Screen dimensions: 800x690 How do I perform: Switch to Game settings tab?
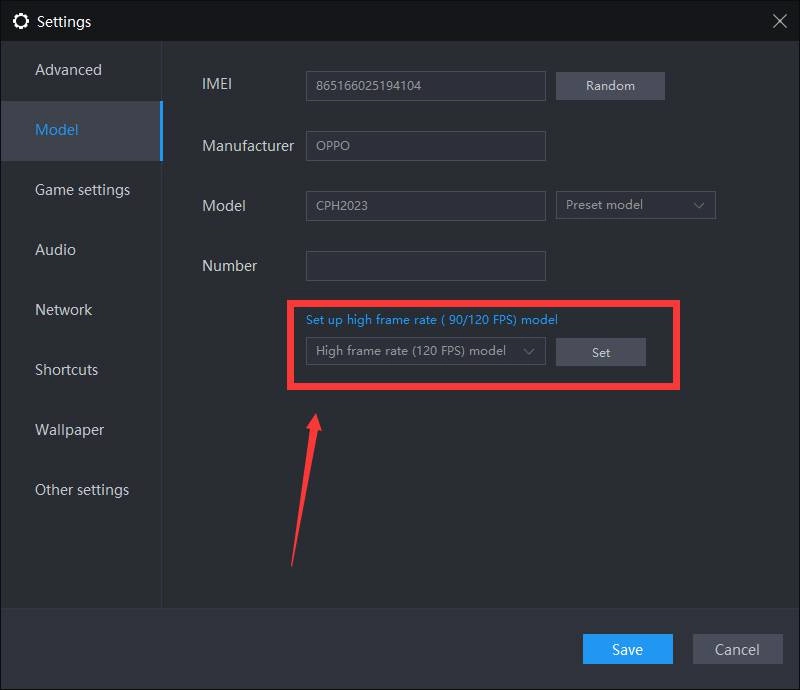[82, 190]
